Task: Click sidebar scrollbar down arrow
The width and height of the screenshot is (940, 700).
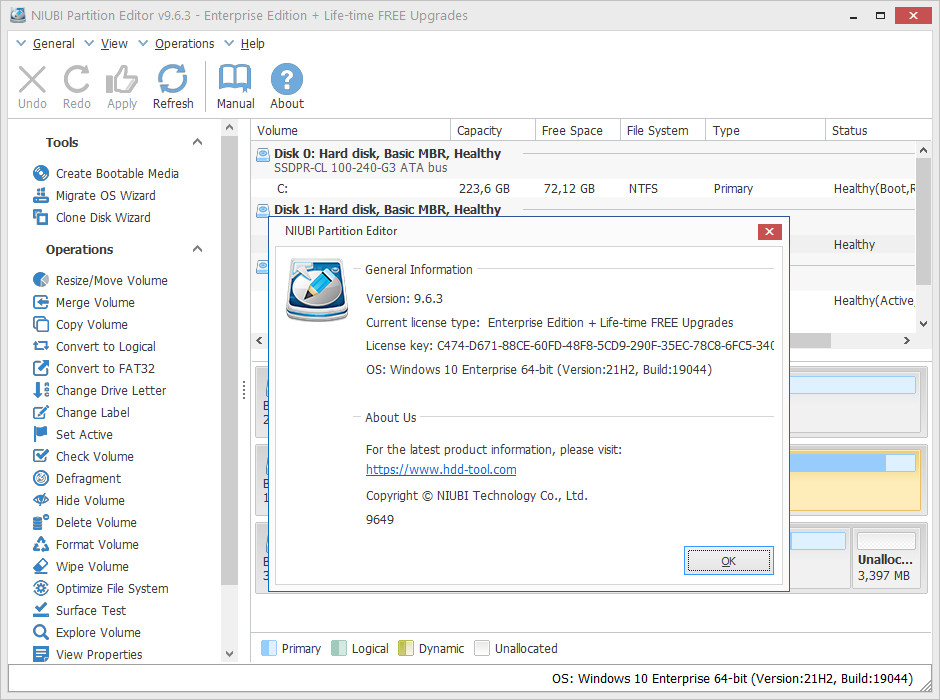Action: [x=229, y=654]
